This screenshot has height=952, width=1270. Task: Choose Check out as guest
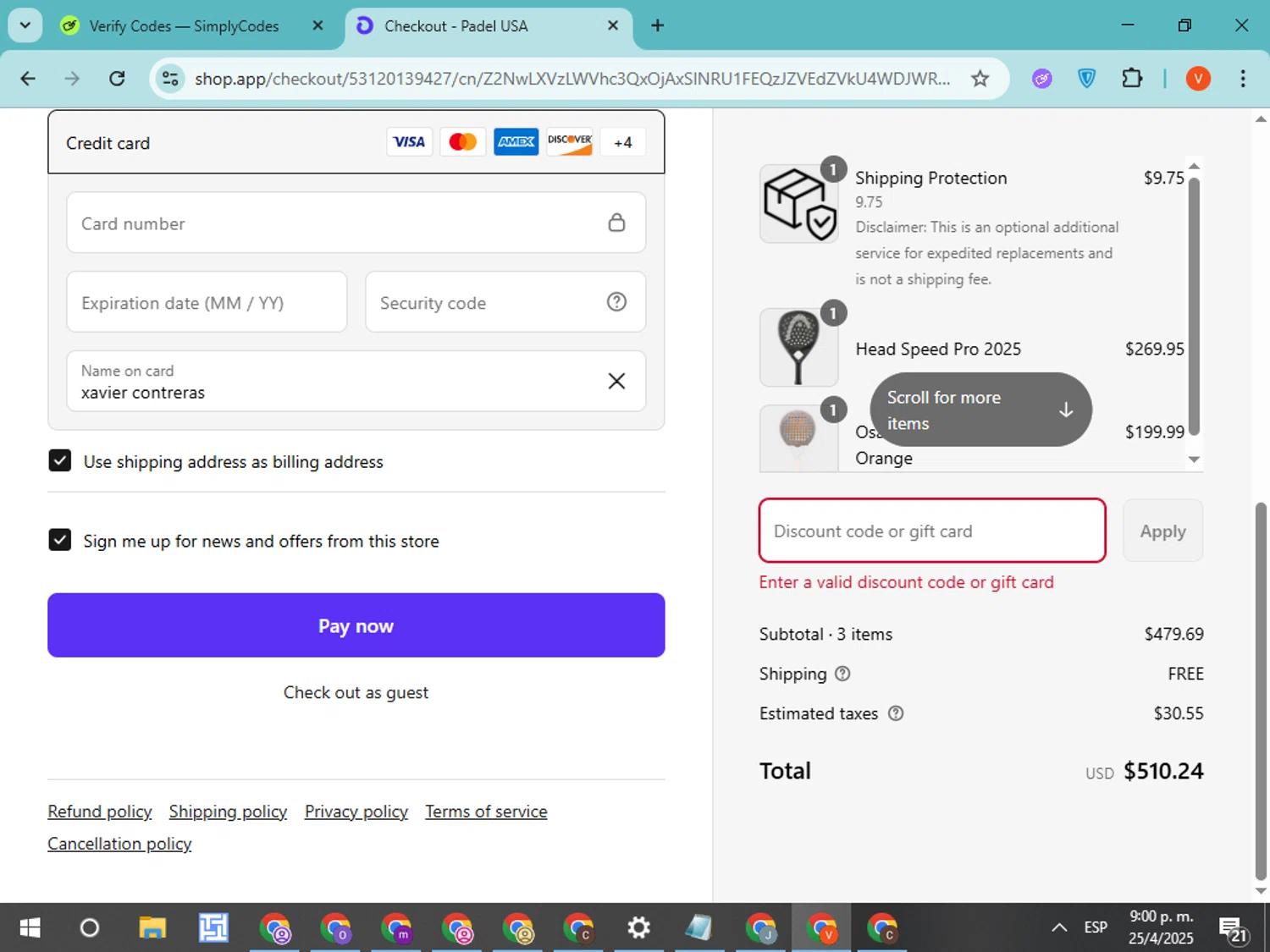(356, 692)
